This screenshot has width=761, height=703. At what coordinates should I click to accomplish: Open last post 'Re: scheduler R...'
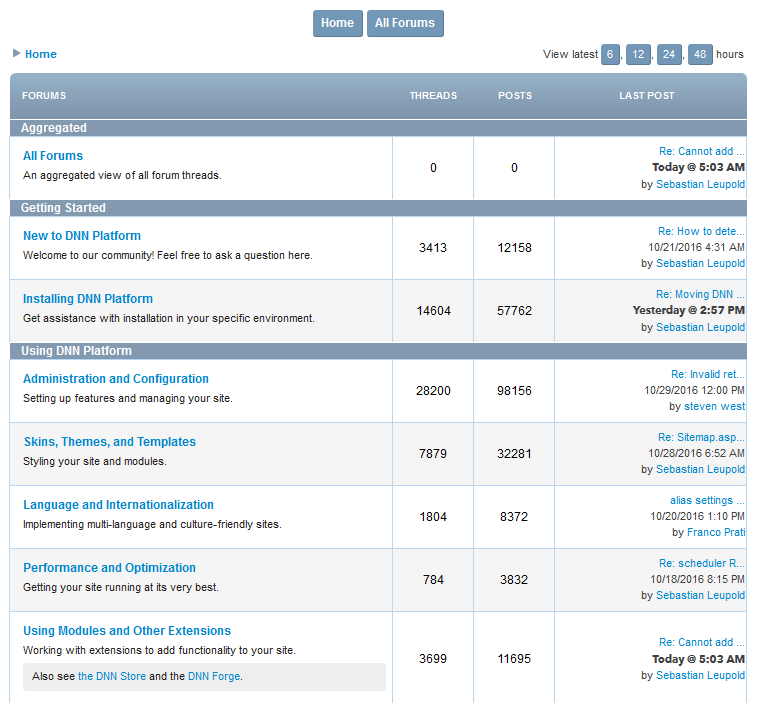(702, 564)
